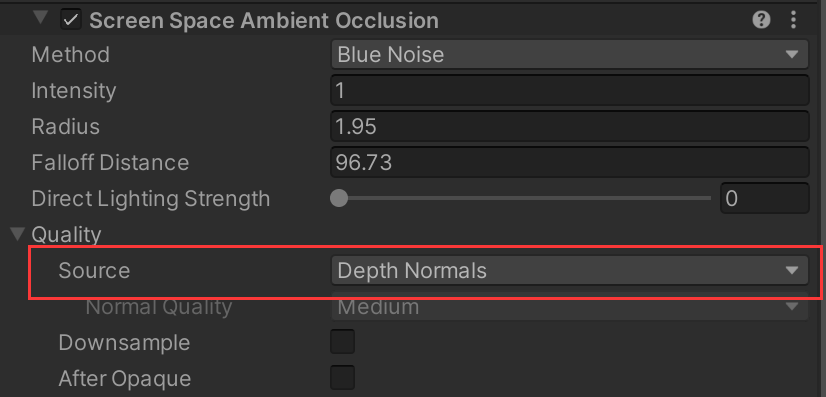Image resolution: width=826 pixels, height=397 pixels.
Task: Enable the Downsample checkbox
Action: (x=342, y=342)
